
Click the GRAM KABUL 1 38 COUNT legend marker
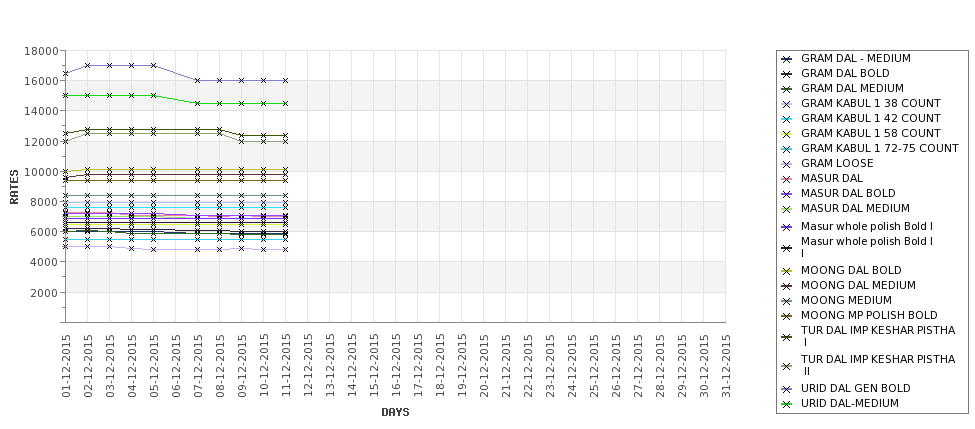[787, 104]
